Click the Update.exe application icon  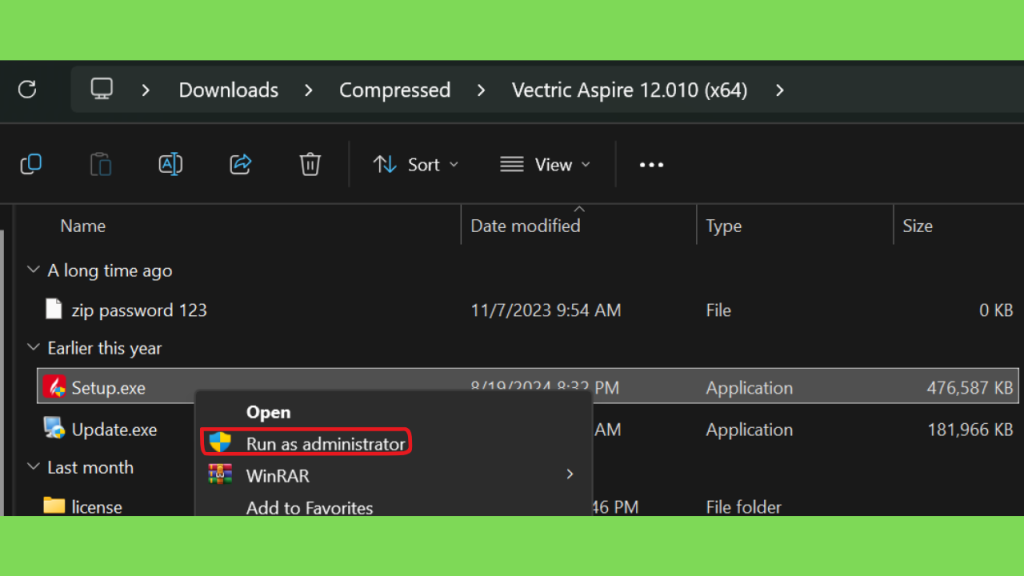(54, 429)
